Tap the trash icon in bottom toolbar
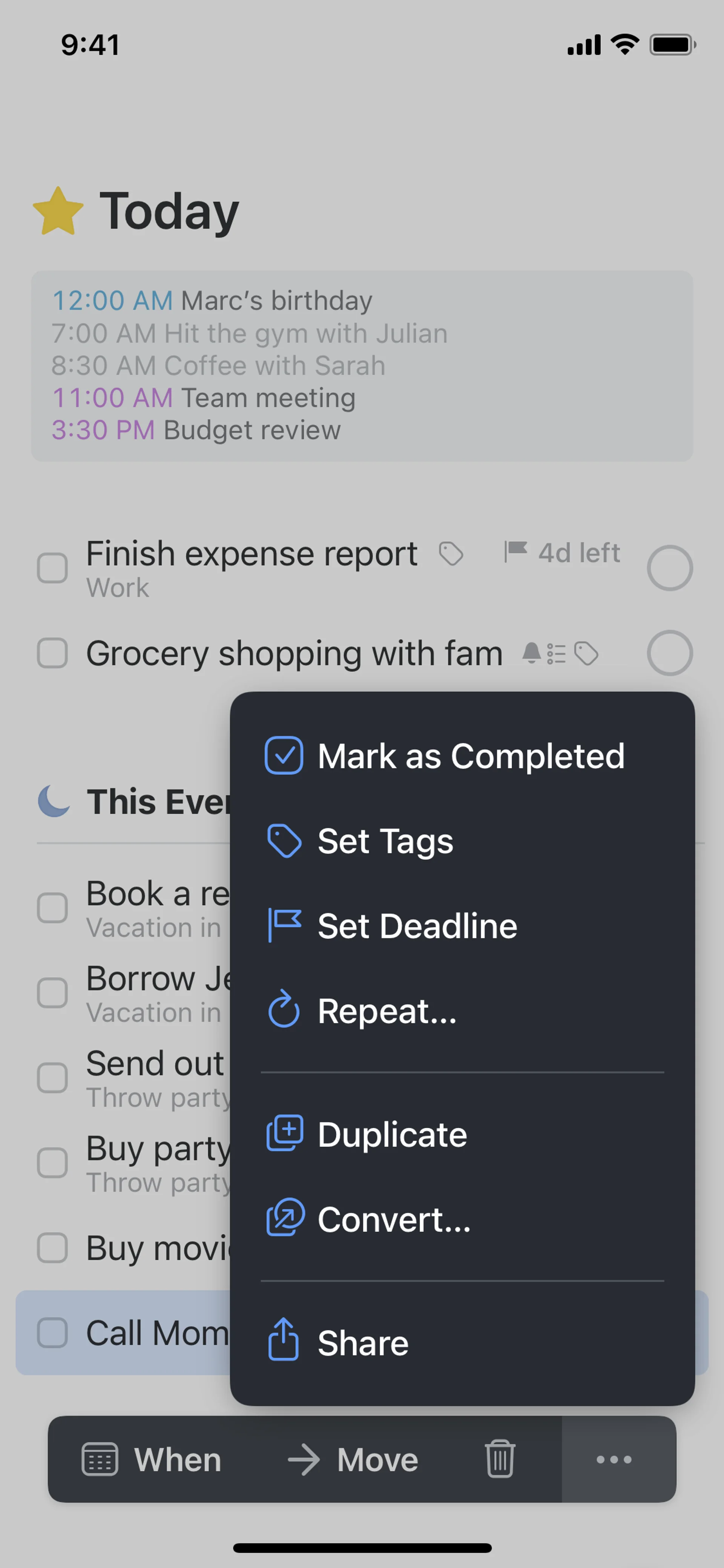724x1568 pixels. (500, 1459)
